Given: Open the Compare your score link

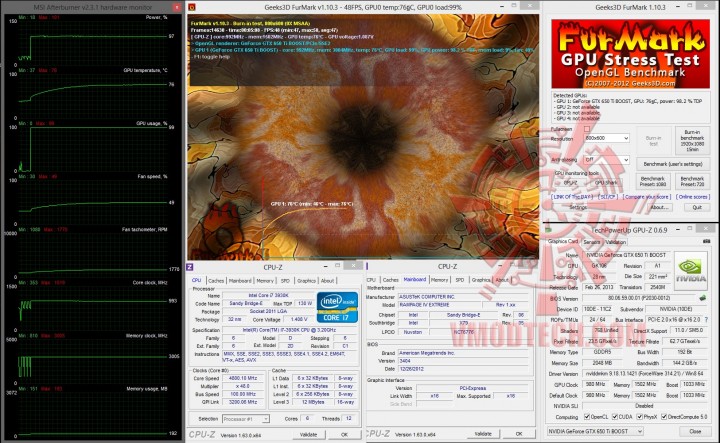Looking at the screenshot, I should tap(647, 196).
